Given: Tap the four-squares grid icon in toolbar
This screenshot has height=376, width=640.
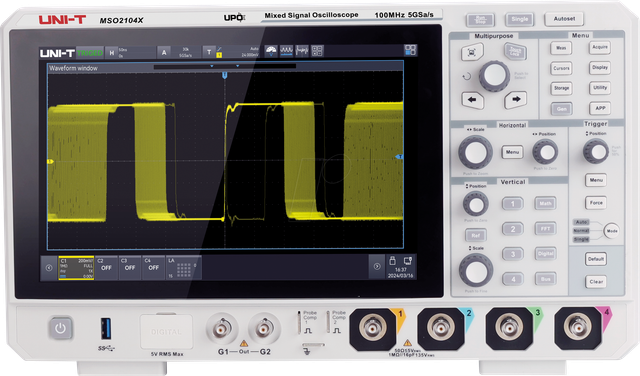Looking at the screenshot, I should click(317, 51).
